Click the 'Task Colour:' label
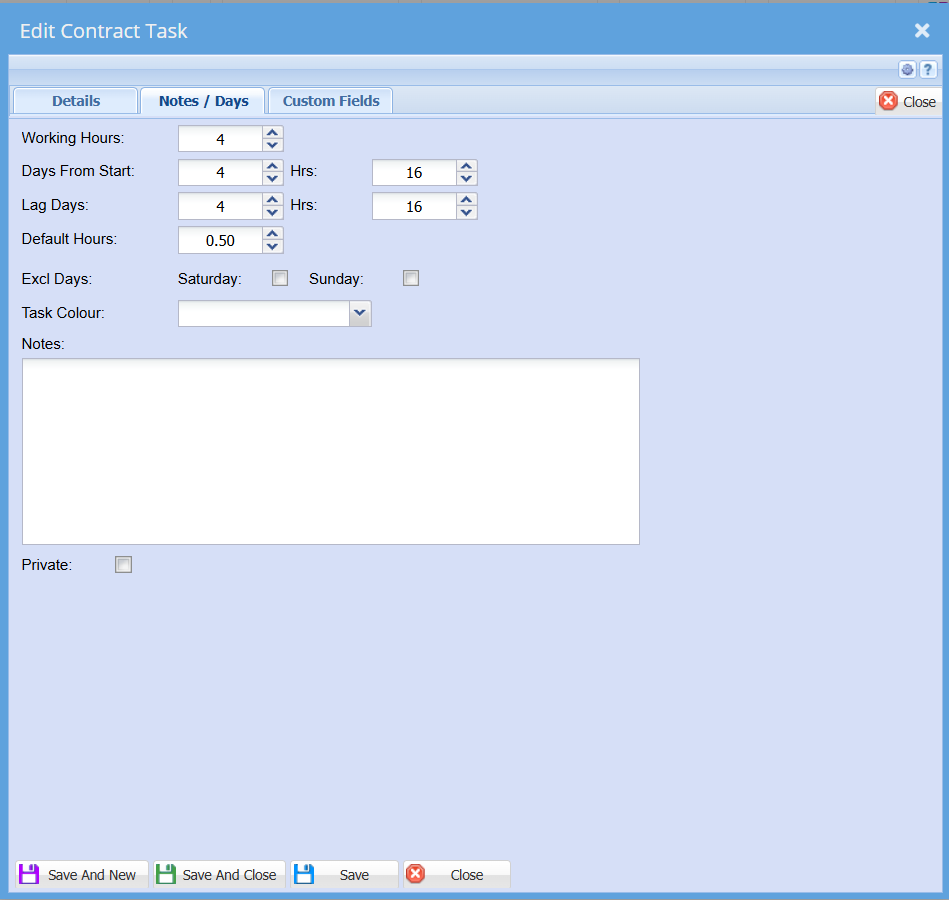This screenshot has height=900, width=949. pos(63,313)
